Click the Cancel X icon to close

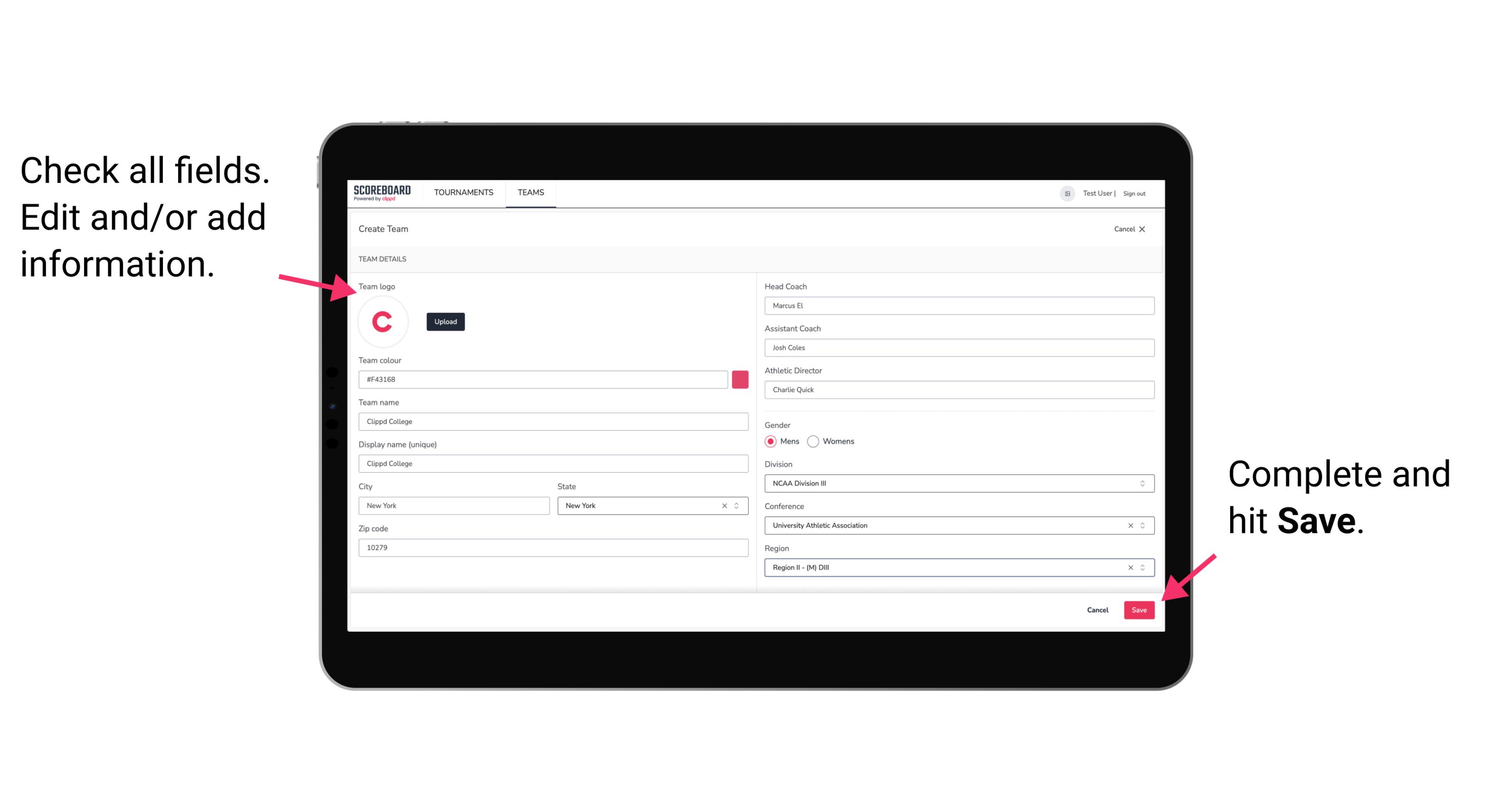(1149, 229)
